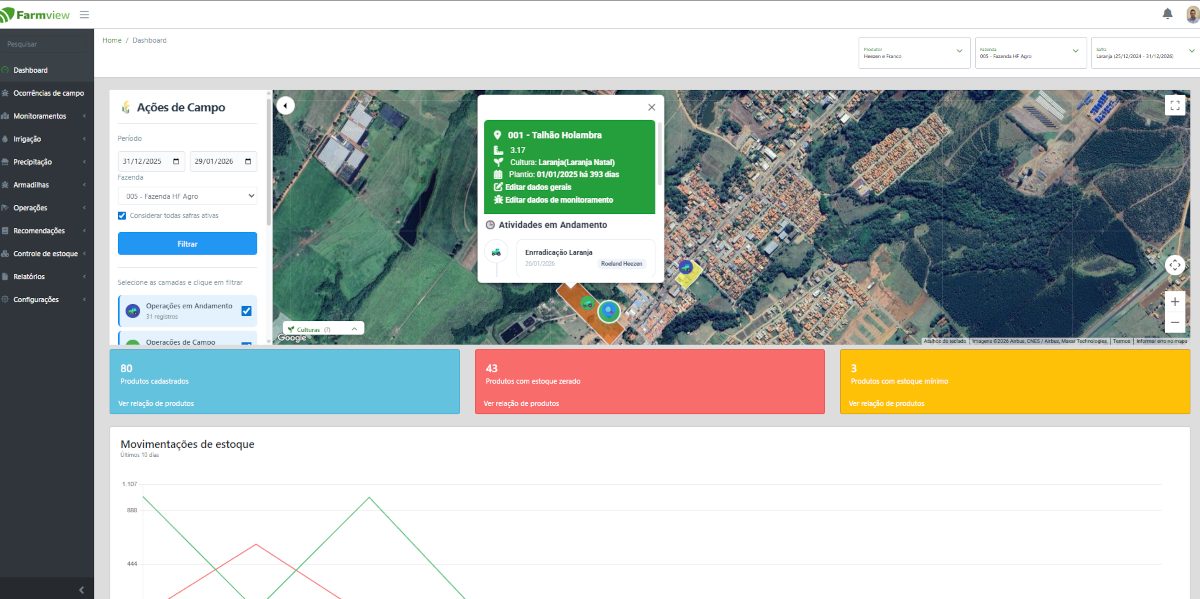
Task: Click the Ocorrências de campo bug icon
Action: coord(6,93)
